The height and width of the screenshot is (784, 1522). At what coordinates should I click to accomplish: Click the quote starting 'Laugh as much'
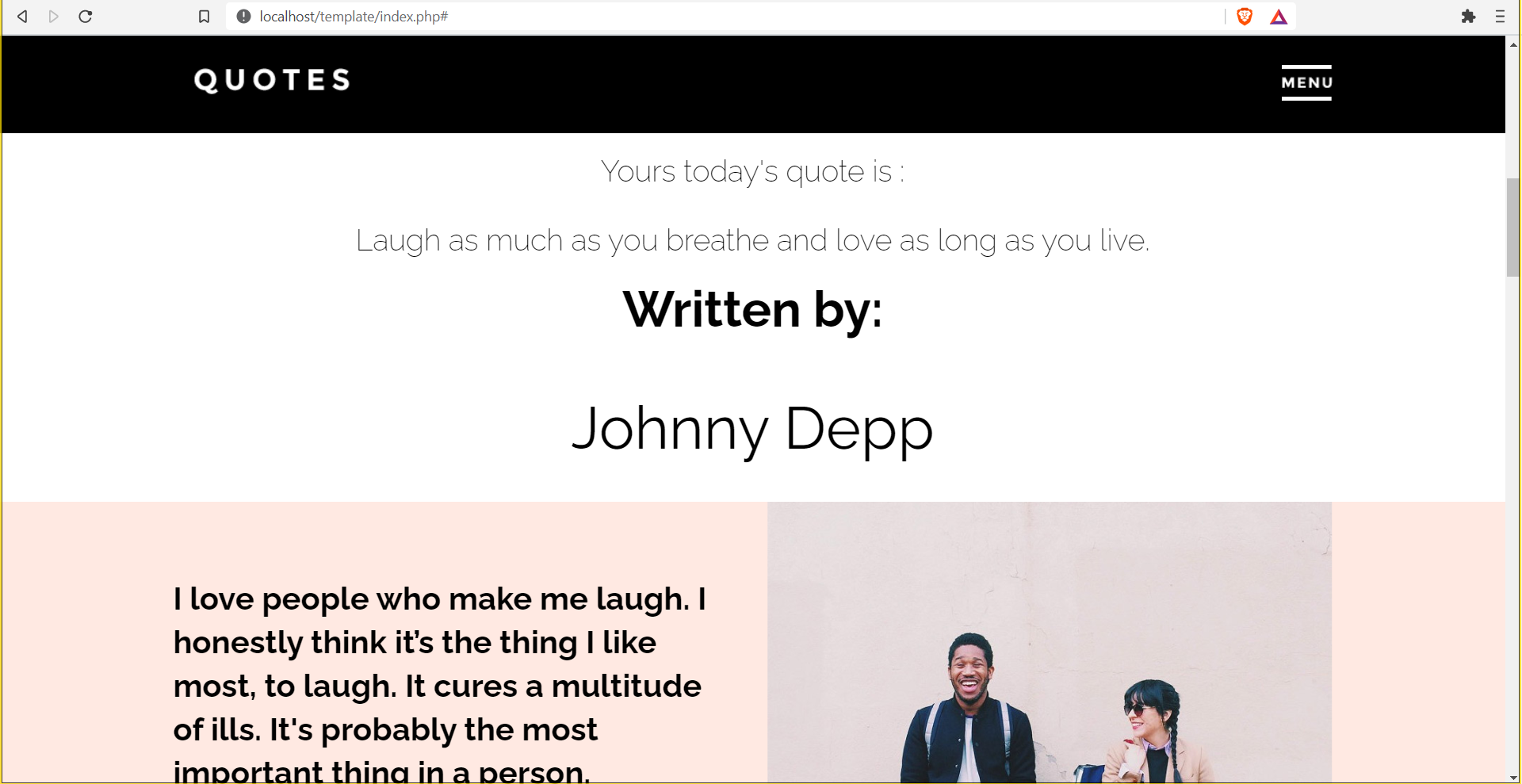tap(752, 240)
